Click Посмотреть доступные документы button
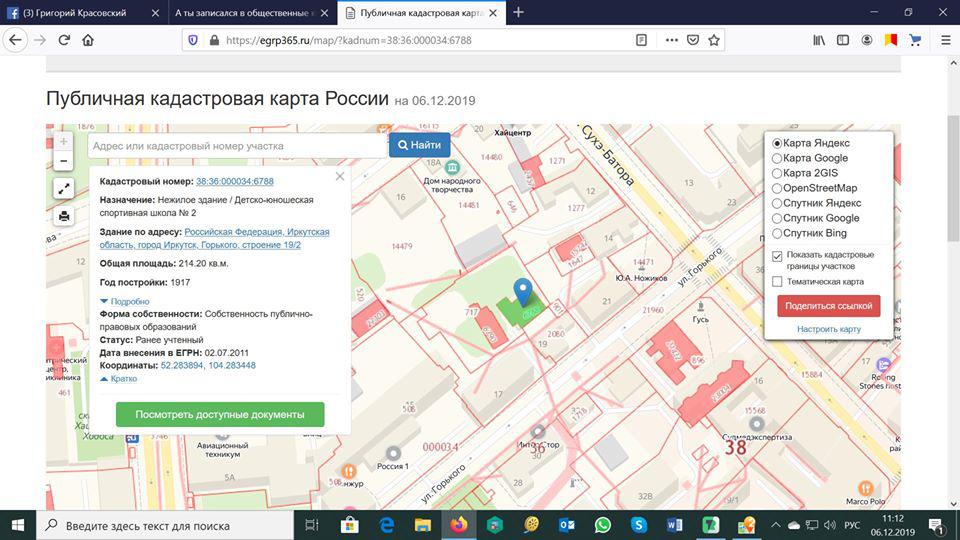The width and height of the screenshot is (960, 540). click(x=220, y=414)
